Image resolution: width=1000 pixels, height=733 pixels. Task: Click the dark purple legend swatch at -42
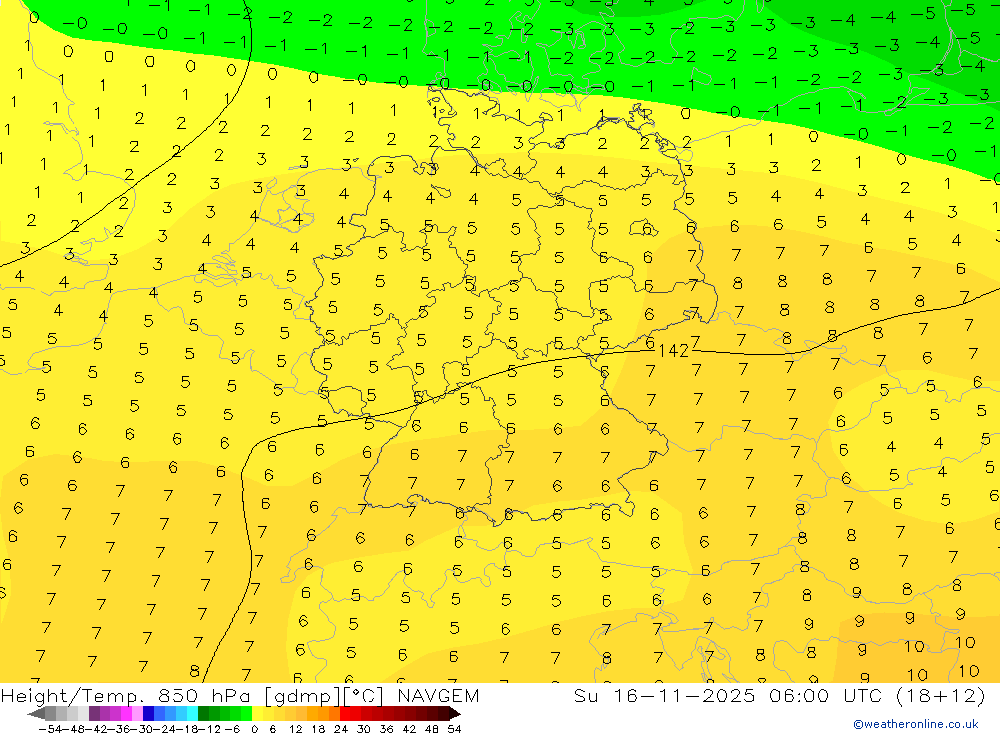94,714
